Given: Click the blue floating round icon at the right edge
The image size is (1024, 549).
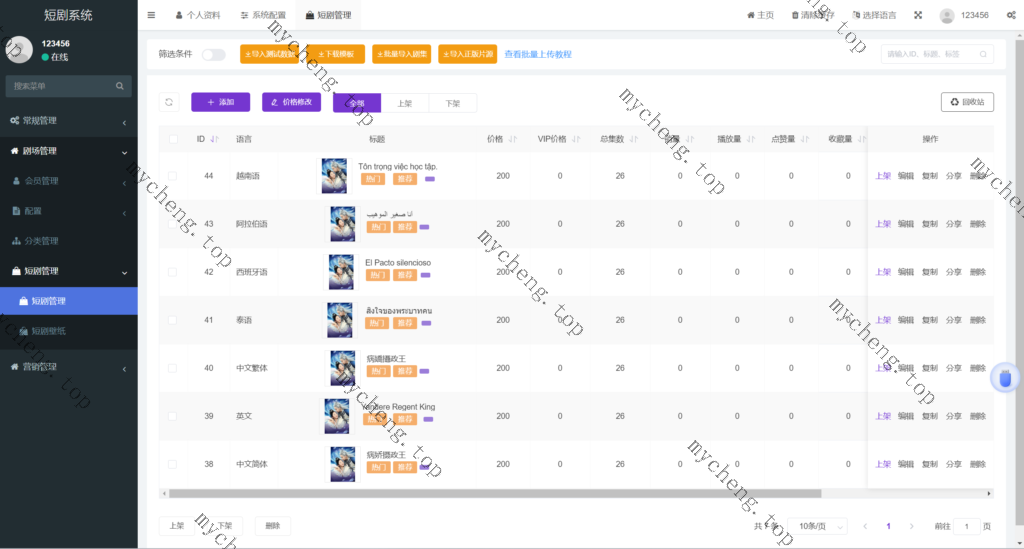Looking at the screenshot, I should coord(1005,377).
